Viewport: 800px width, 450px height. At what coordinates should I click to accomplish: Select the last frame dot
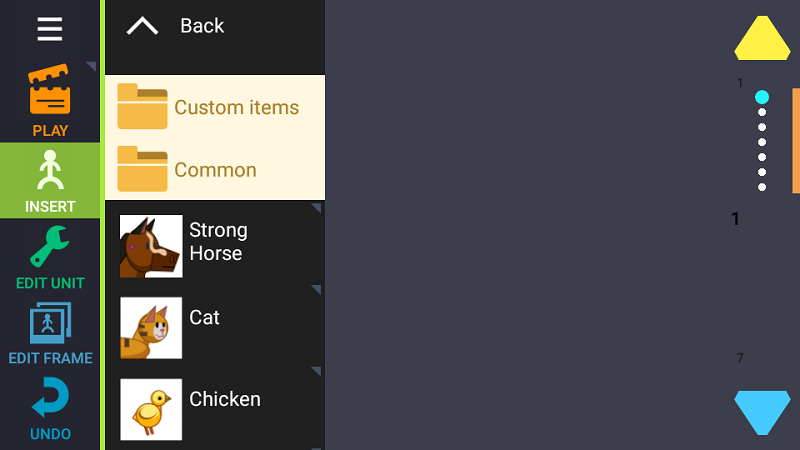click(x=762, y=187)
